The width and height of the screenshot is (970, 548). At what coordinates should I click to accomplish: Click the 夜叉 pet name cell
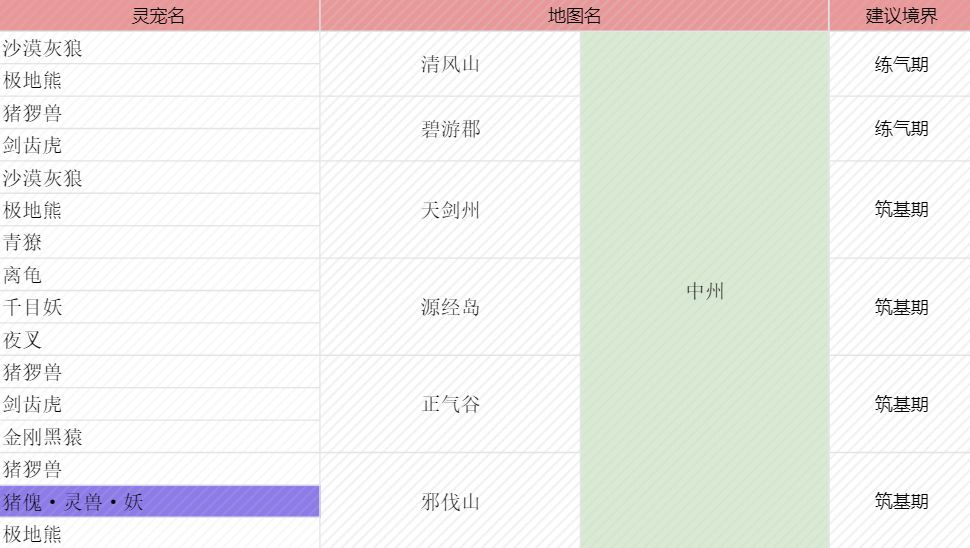(159, 340)
